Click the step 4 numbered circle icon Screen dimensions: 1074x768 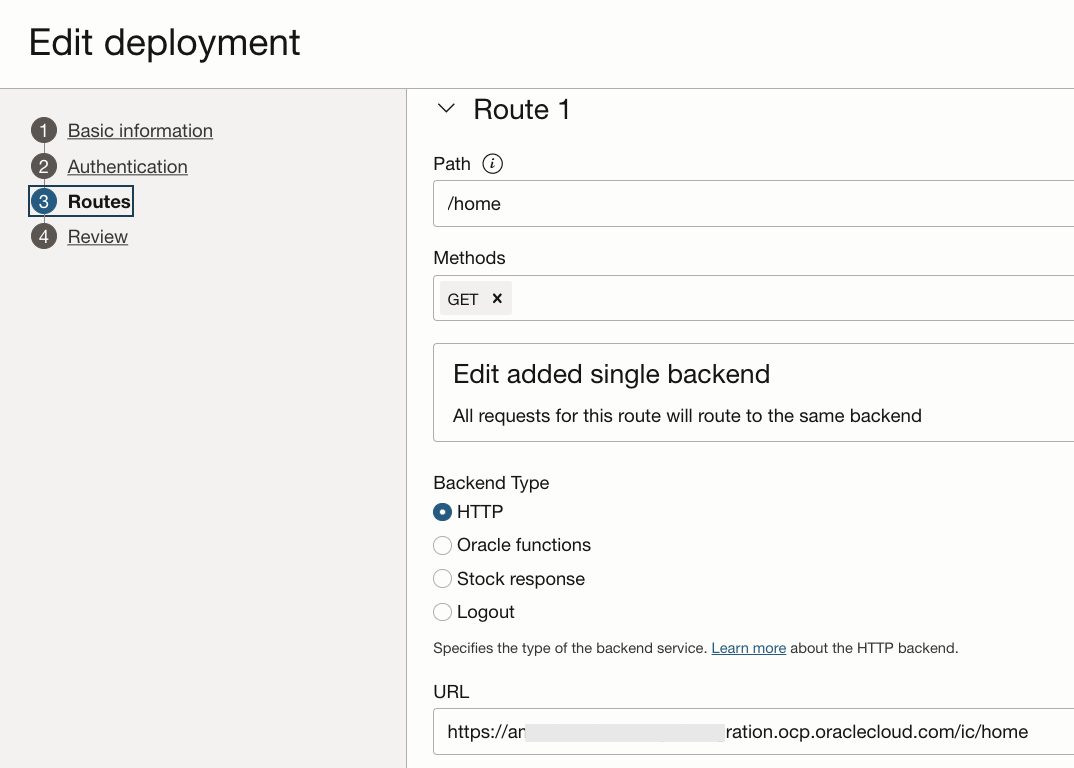click(43, 236)
